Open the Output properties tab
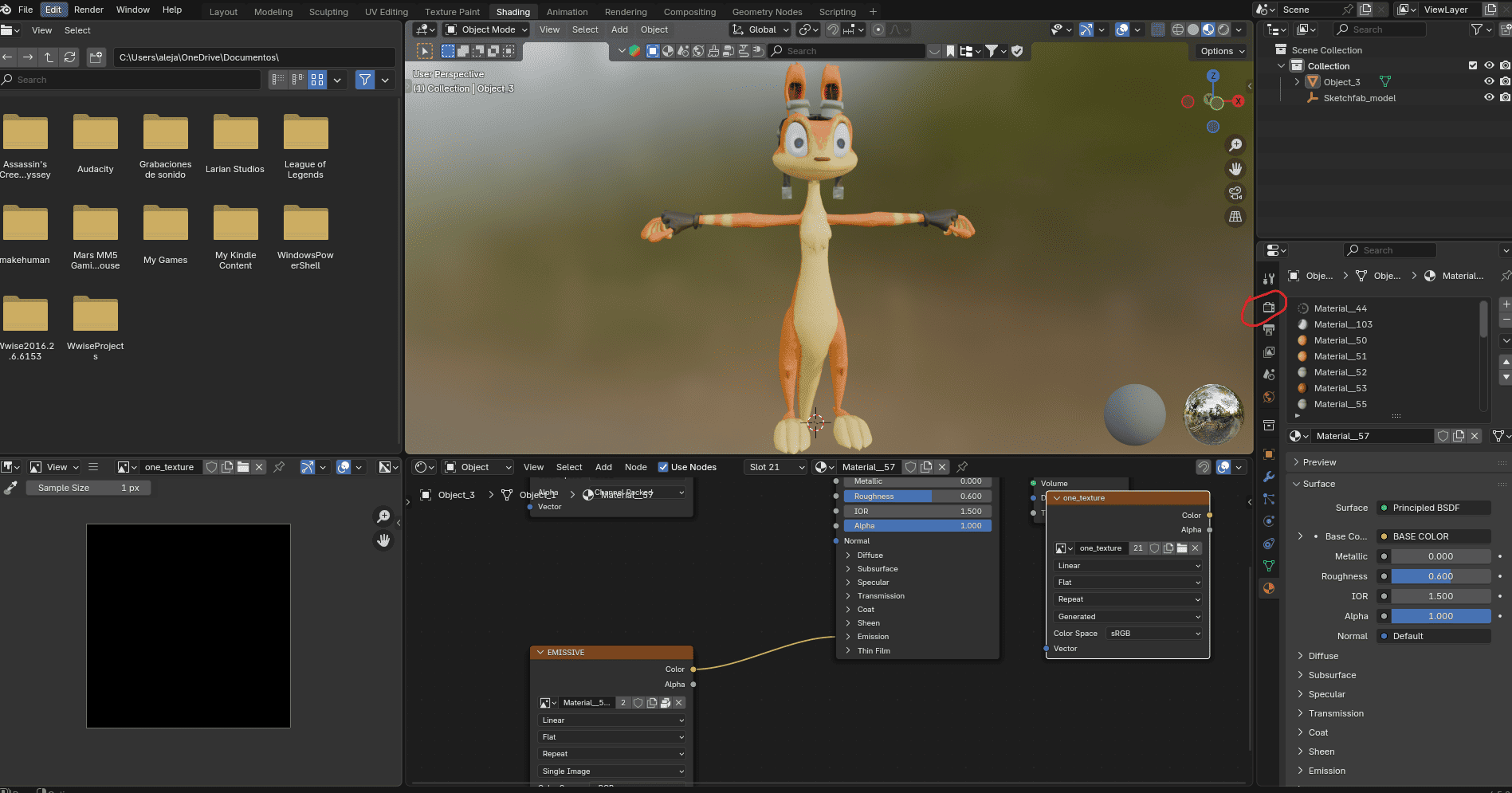This screenshot has height=793, width=1512. pyautogui.click(x=1269, y=330)
